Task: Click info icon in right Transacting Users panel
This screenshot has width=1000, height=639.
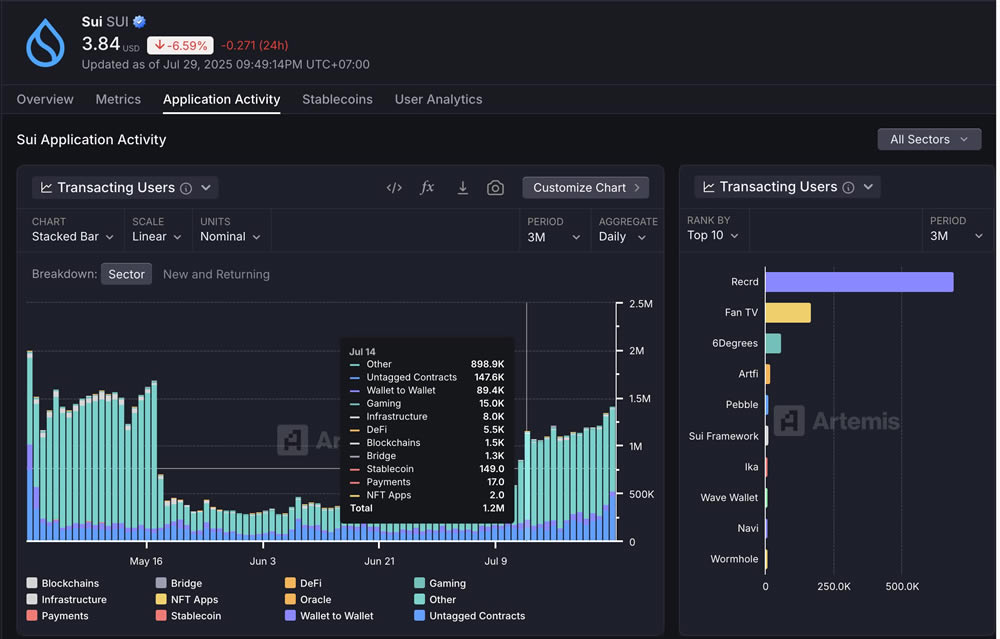Action: click(848, 188)
